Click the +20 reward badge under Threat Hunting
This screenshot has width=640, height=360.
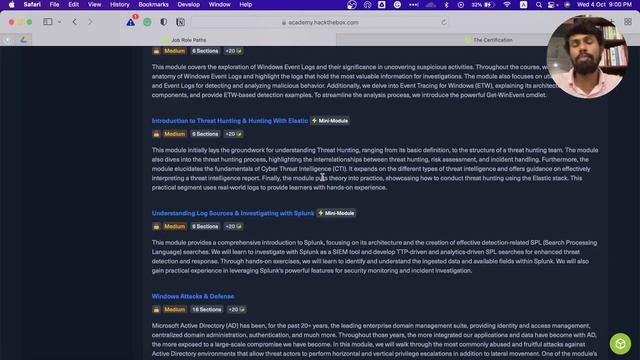[233, 134]
